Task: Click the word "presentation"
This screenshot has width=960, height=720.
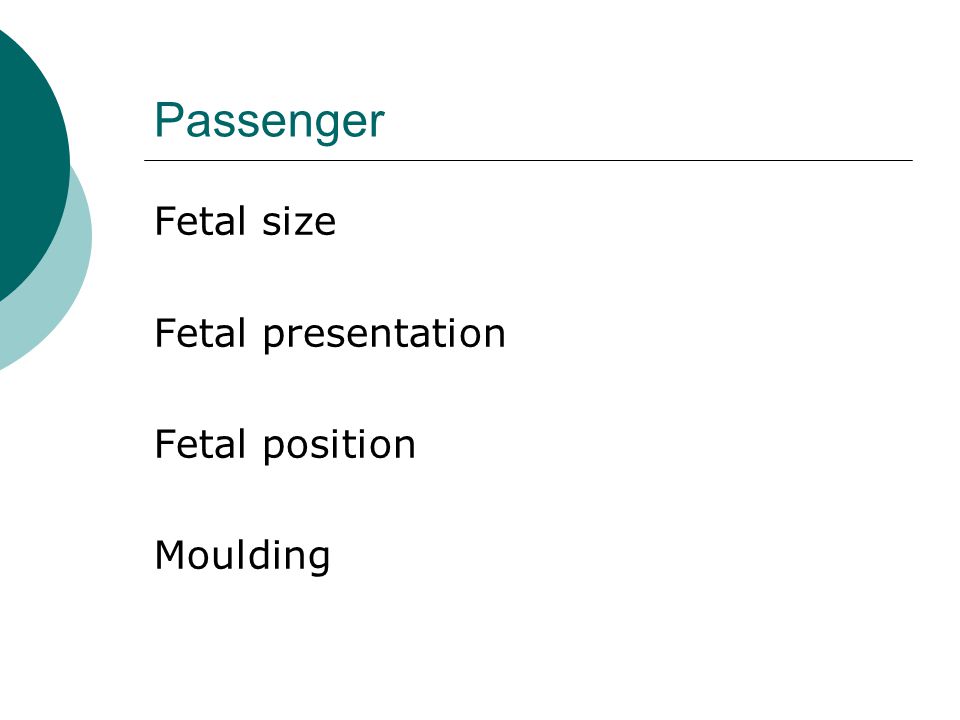Action: point(384,336)
